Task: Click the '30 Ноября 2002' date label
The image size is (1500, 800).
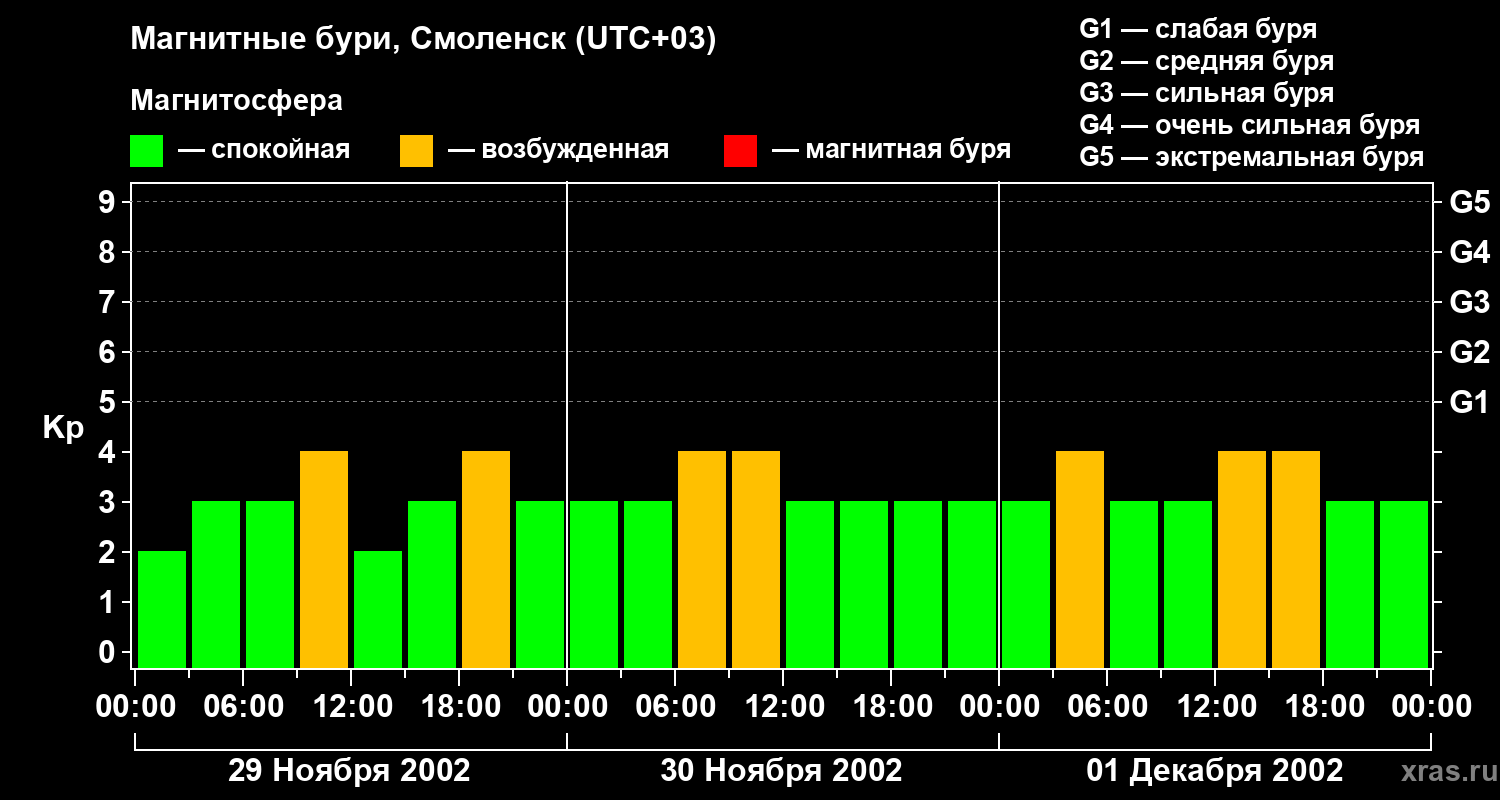Action: click(x=781, y=771)
